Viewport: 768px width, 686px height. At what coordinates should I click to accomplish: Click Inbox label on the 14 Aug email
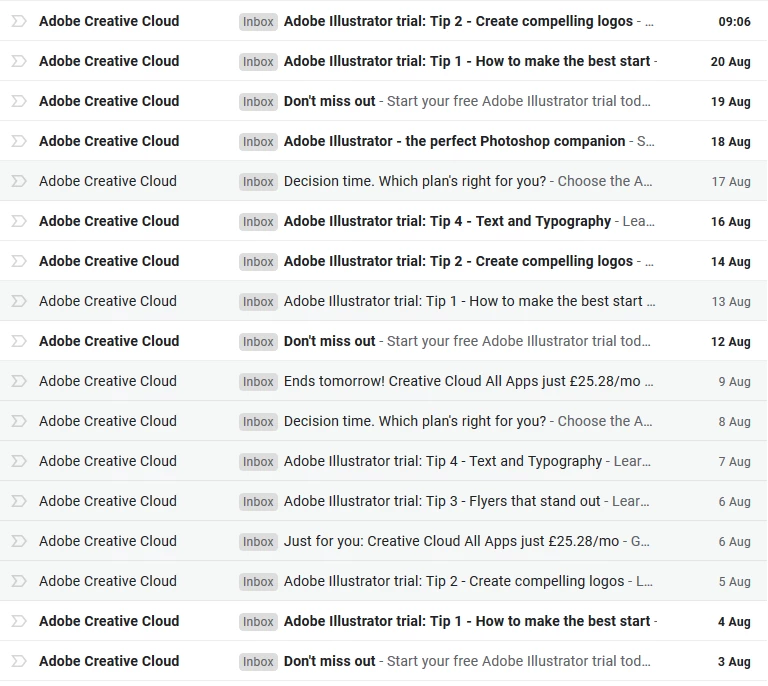click(x=258, y=261)
